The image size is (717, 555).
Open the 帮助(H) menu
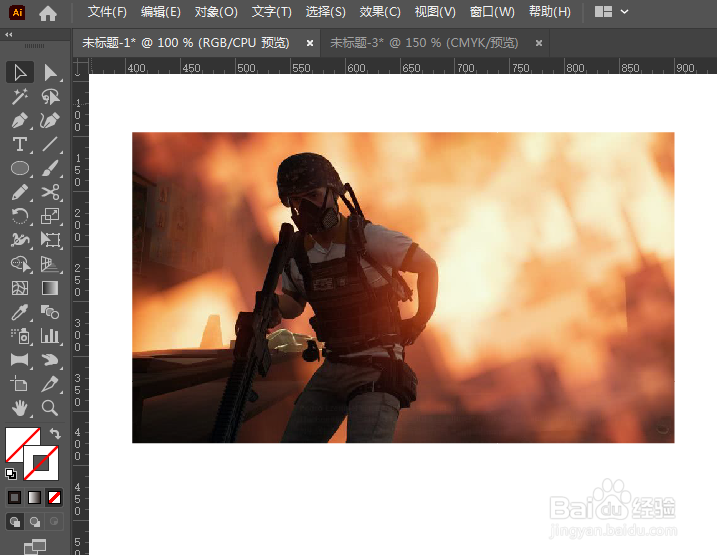[x=550, y=12]
